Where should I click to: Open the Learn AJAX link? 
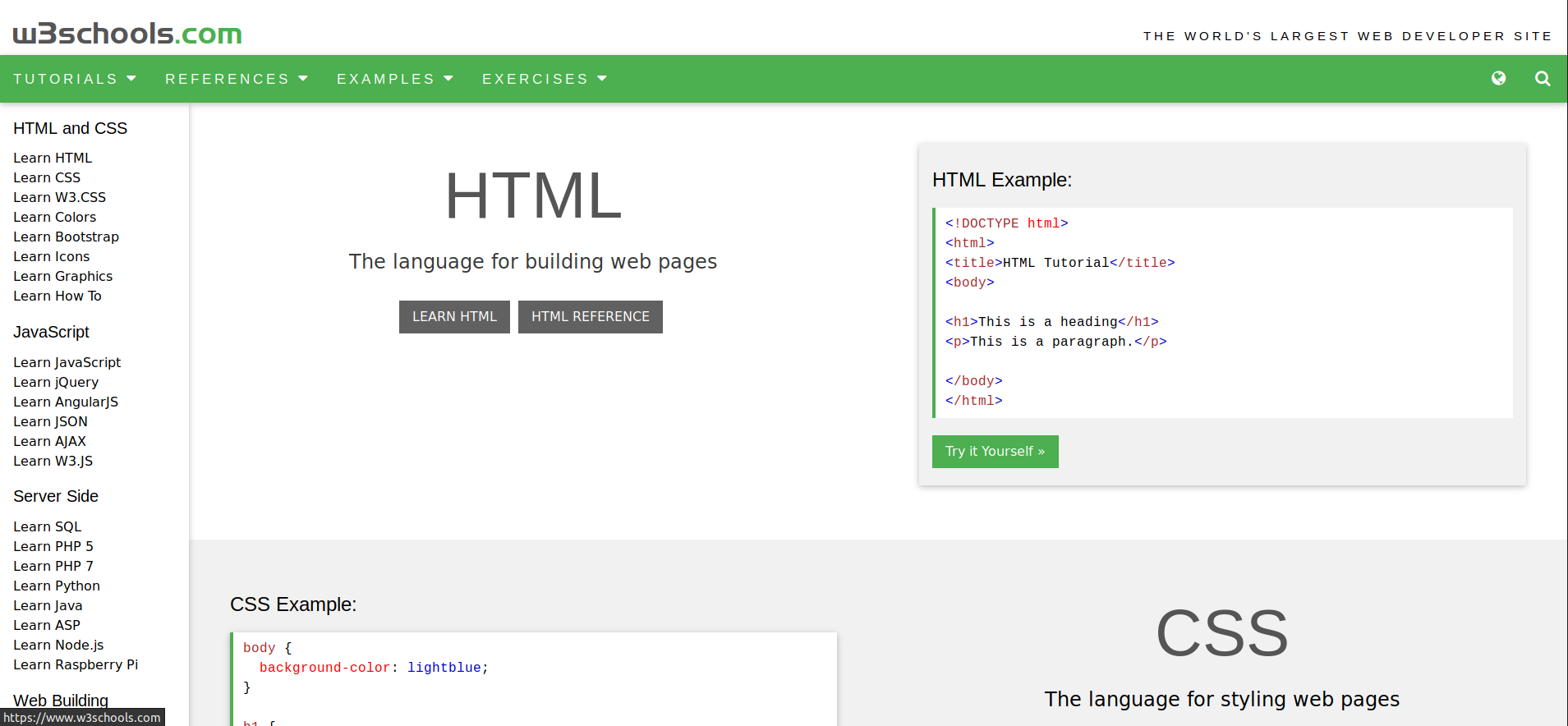(49, 441)
